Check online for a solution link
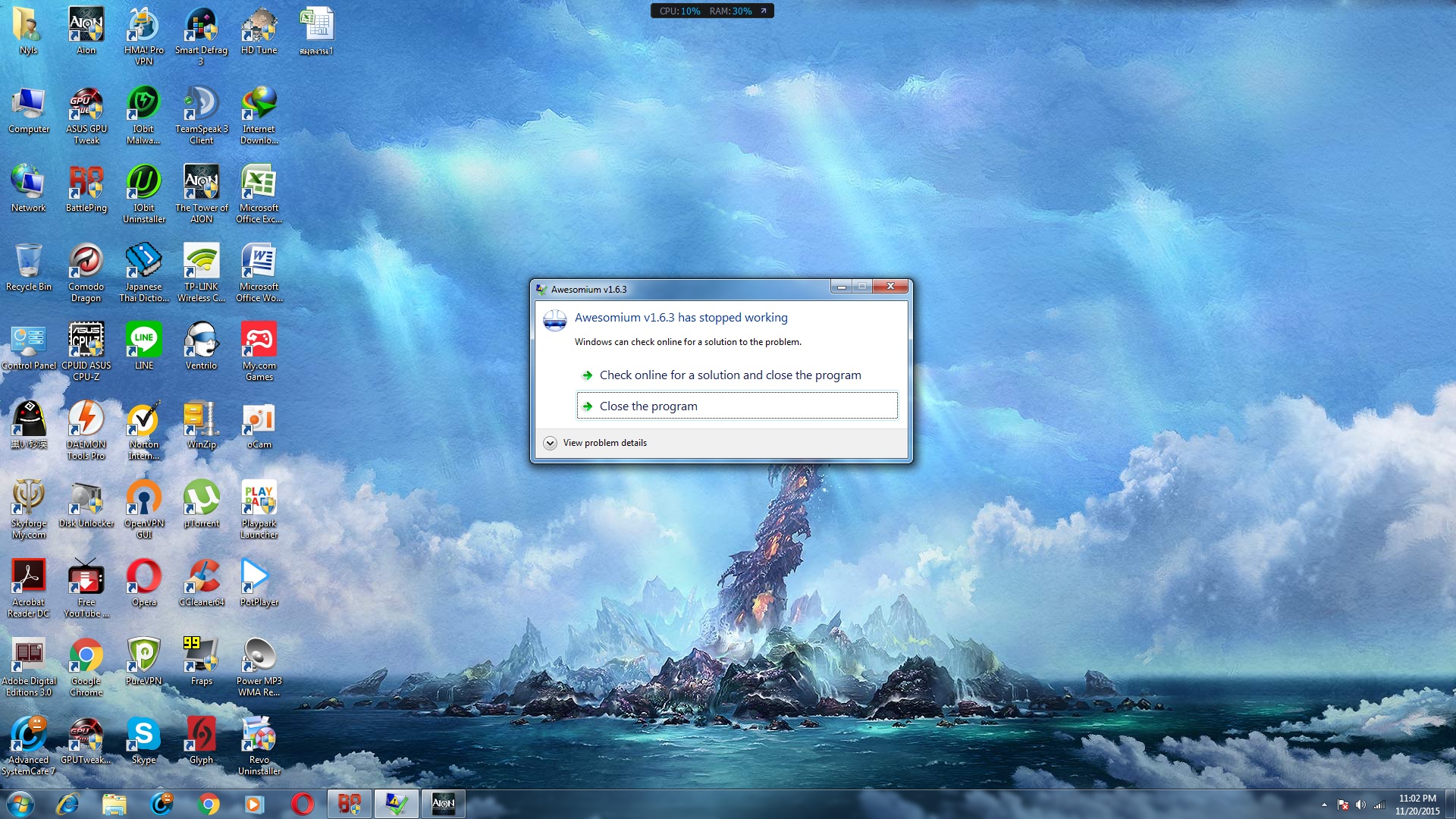Viewport: 1456px width, 819px height. 730,375
